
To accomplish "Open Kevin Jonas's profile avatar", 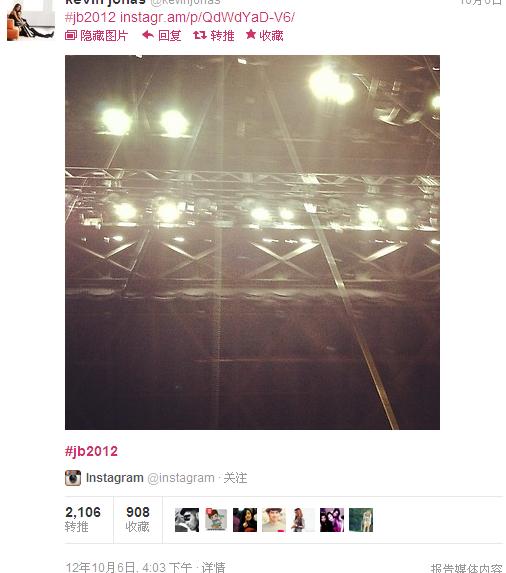I will (31, 20).
